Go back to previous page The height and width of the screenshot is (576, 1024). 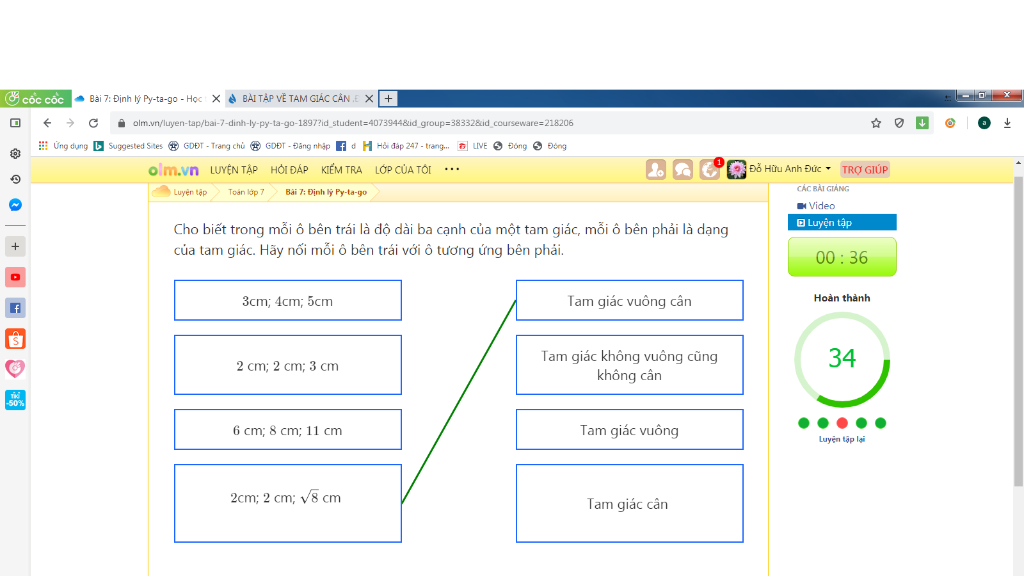pyautogui.click(x=47, y=123)
